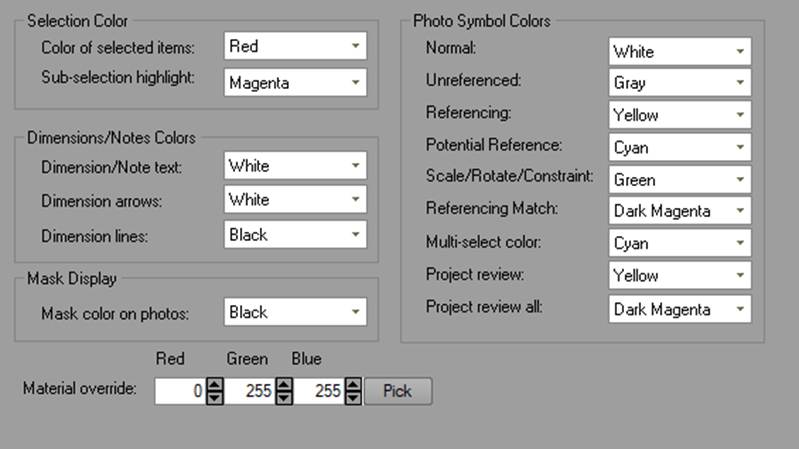Expand the Referencing Match color dropdown
799x449 pixels.
pos(680,211)
